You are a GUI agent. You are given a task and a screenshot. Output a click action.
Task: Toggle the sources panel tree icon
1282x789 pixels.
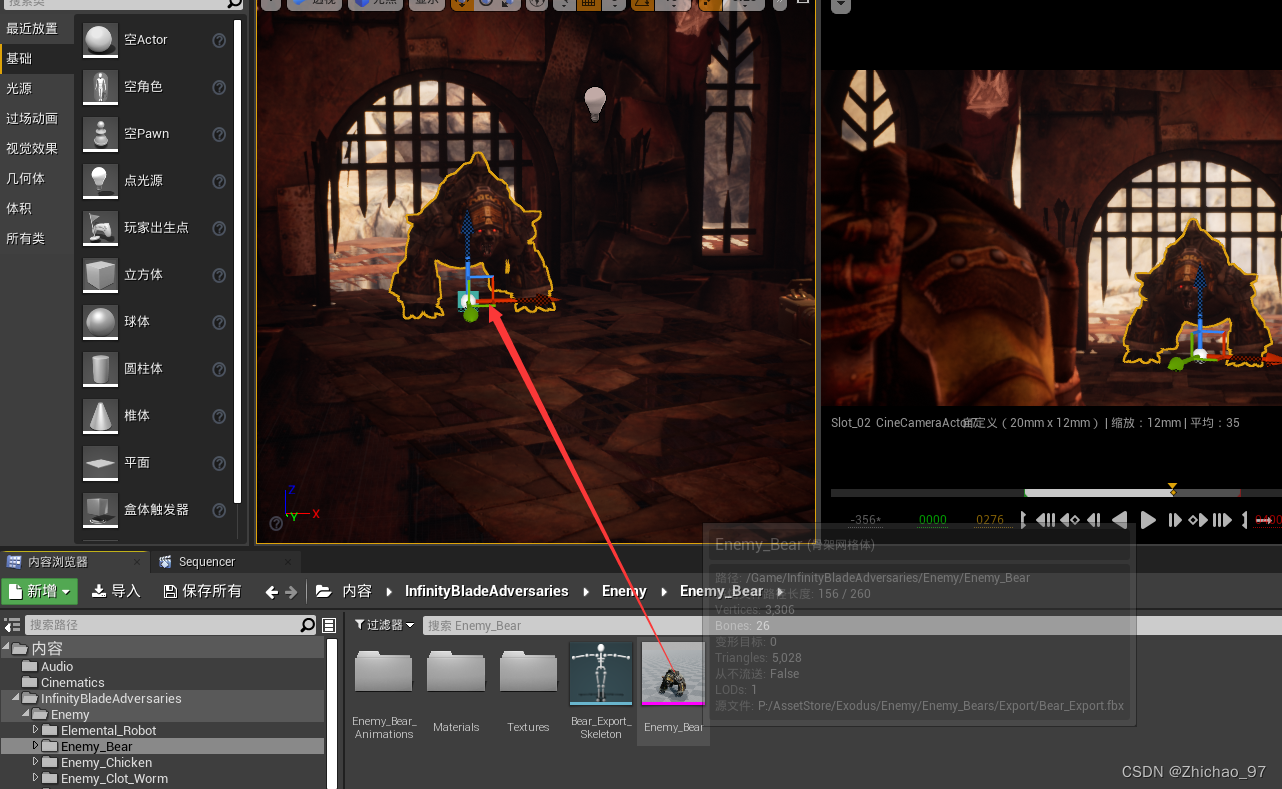click(x=12, y=625)
